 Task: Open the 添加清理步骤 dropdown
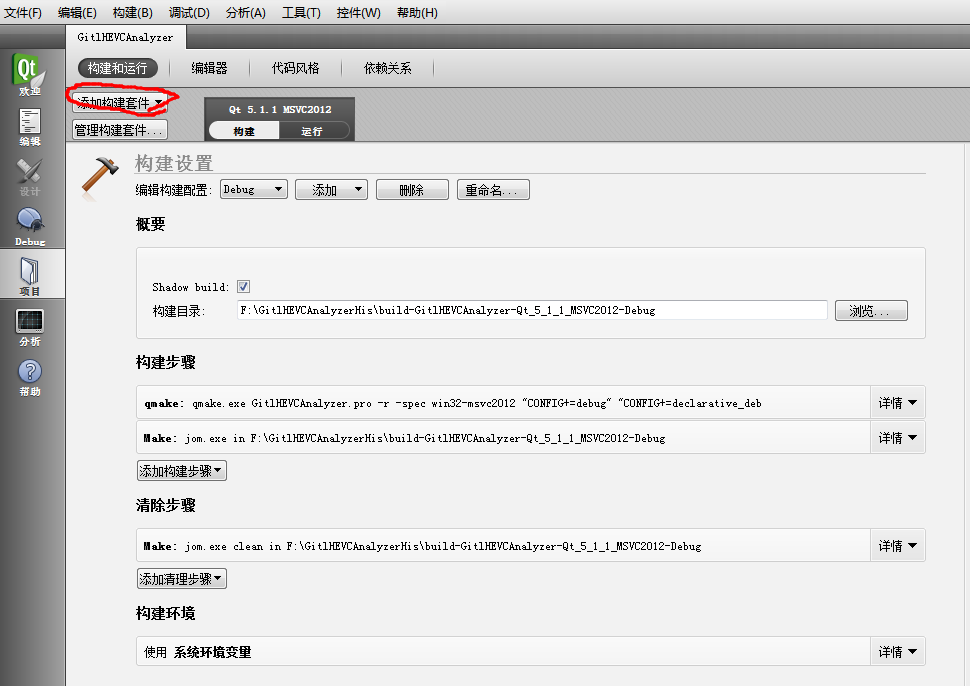click(181, 579)
